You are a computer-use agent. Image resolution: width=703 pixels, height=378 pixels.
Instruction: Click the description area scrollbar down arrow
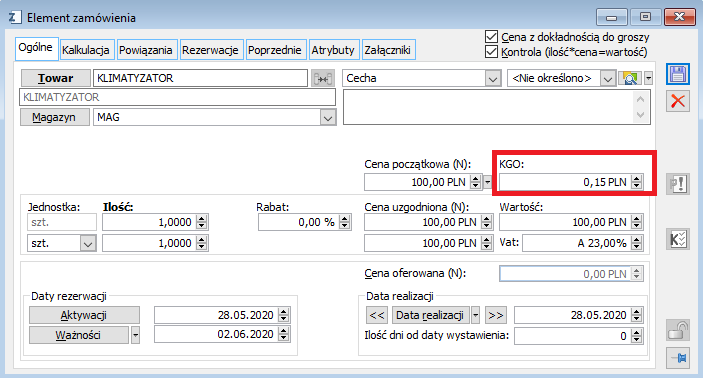coord(640,115)
